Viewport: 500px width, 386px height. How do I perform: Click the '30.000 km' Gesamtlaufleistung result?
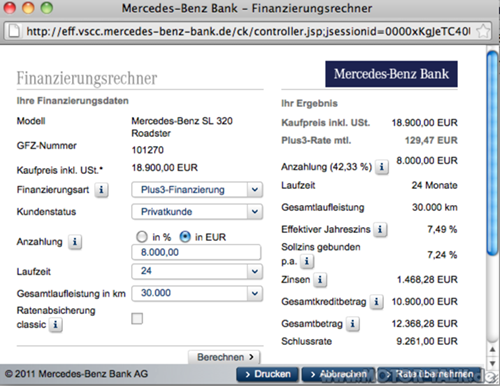click(435, 207)
